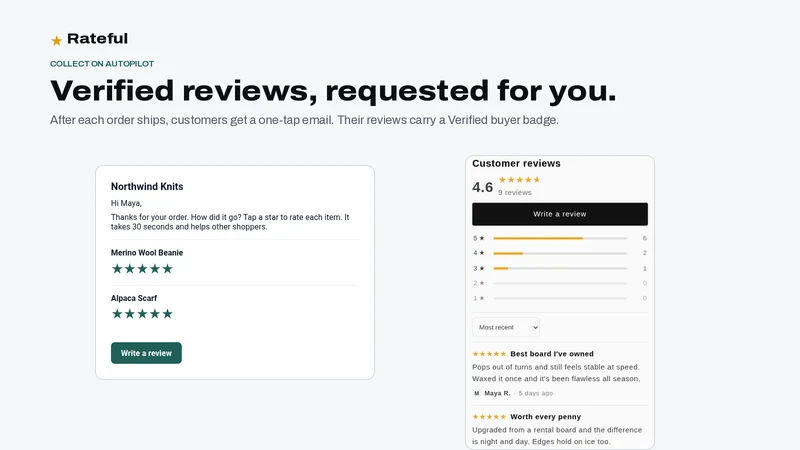Select second star for Alpaca Scarf
This screenshot has width=800, height=450.
130,314
